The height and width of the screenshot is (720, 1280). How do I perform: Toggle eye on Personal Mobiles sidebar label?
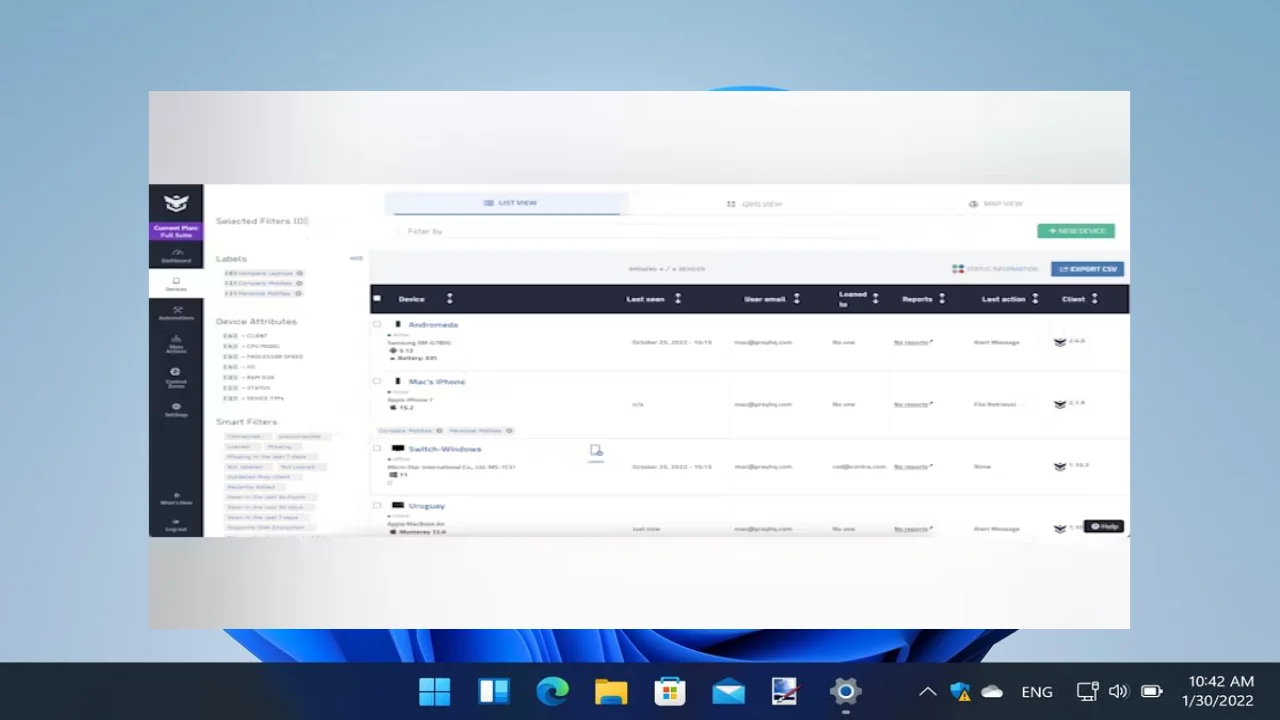tap(299, 293)
